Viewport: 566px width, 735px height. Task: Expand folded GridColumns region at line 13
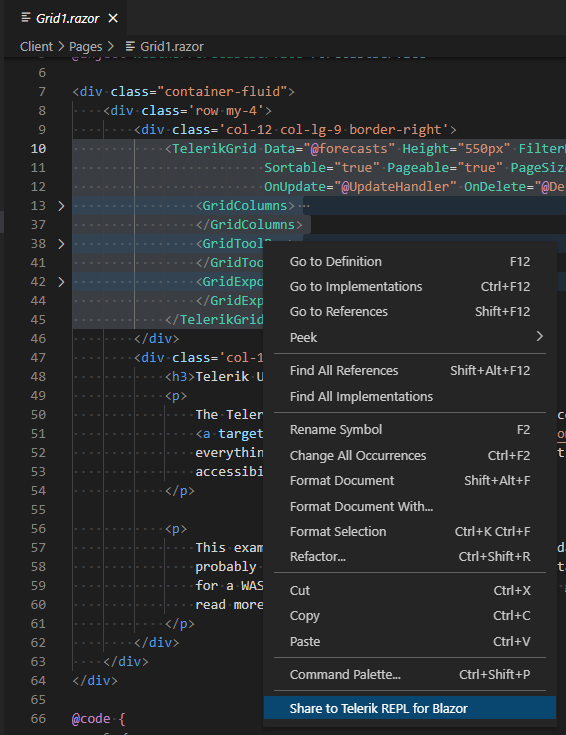(x=61, y=206)
